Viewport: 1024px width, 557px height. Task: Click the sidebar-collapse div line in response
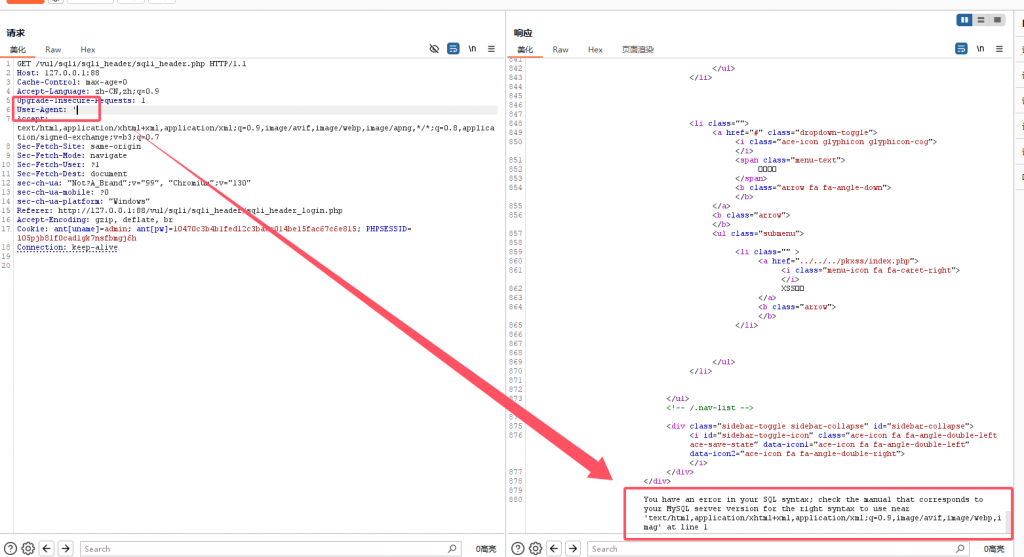(820, 426)
